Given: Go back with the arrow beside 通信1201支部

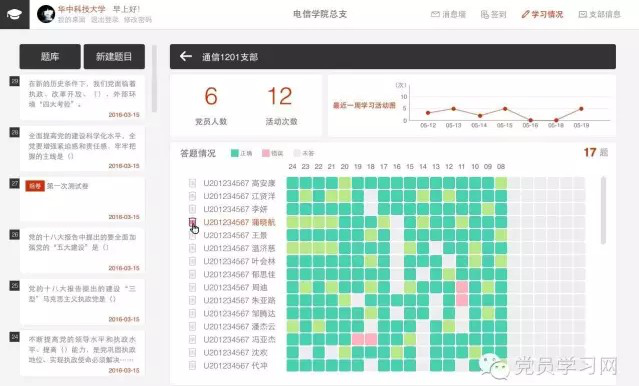Looking at the screenshot, I should coord(186,56).
